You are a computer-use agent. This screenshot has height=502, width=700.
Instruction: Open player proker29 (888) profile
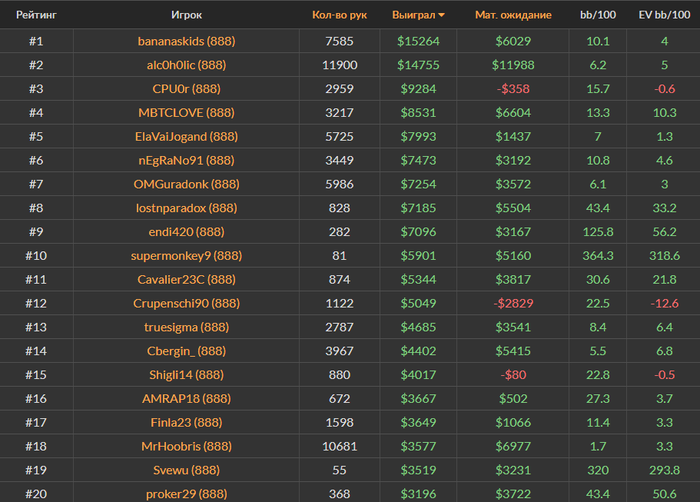click(186, 494)
